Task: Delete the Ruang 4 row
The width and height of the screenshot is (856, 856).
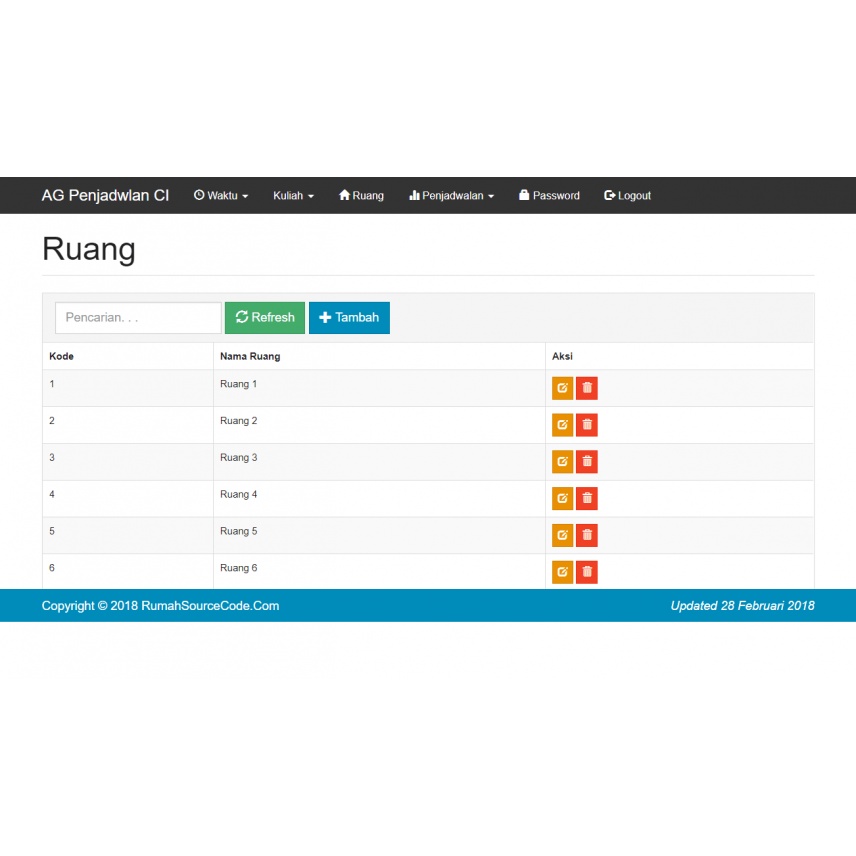Action: pyautogui.click(x=587, y=498)
